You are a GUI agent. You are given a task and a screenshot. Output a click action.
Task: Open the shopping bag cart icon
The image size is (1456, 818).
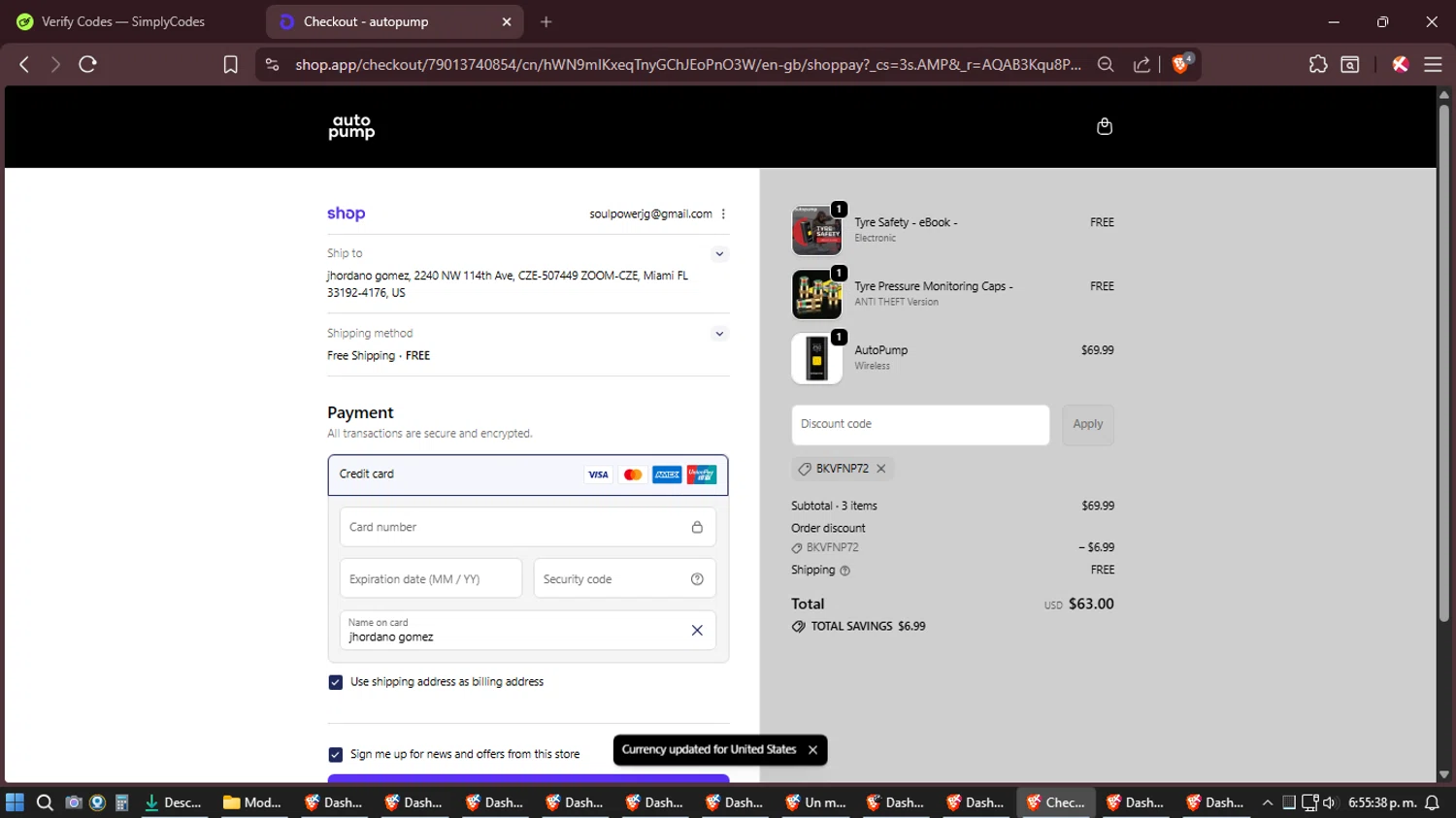coord(1104,126)
